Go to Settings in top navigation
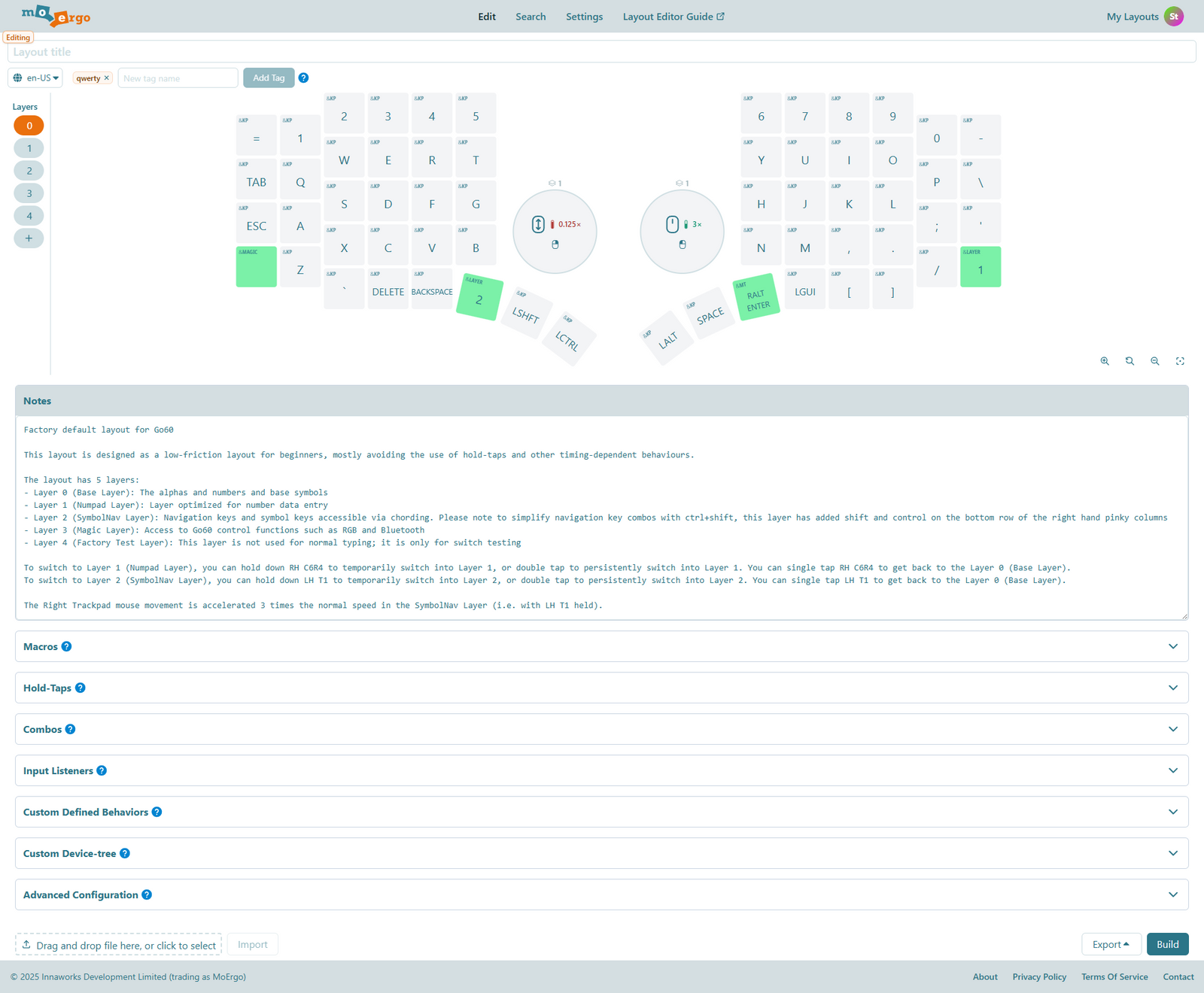This screenshot has width=1204, height=993. 584,17
